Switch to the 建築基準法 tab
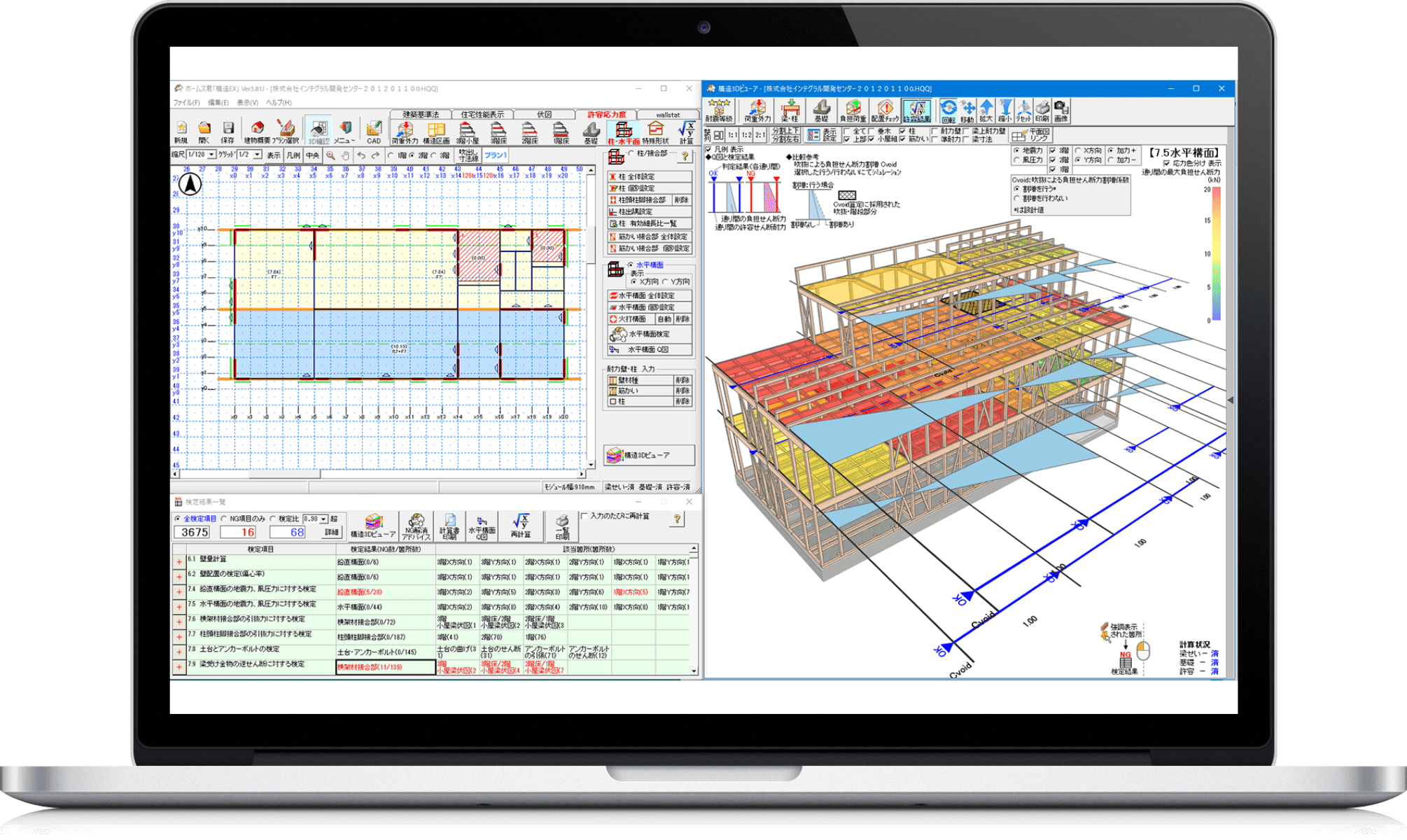Image resolution: width=1407 pixels, height=840 pixels. pos(420,115)
